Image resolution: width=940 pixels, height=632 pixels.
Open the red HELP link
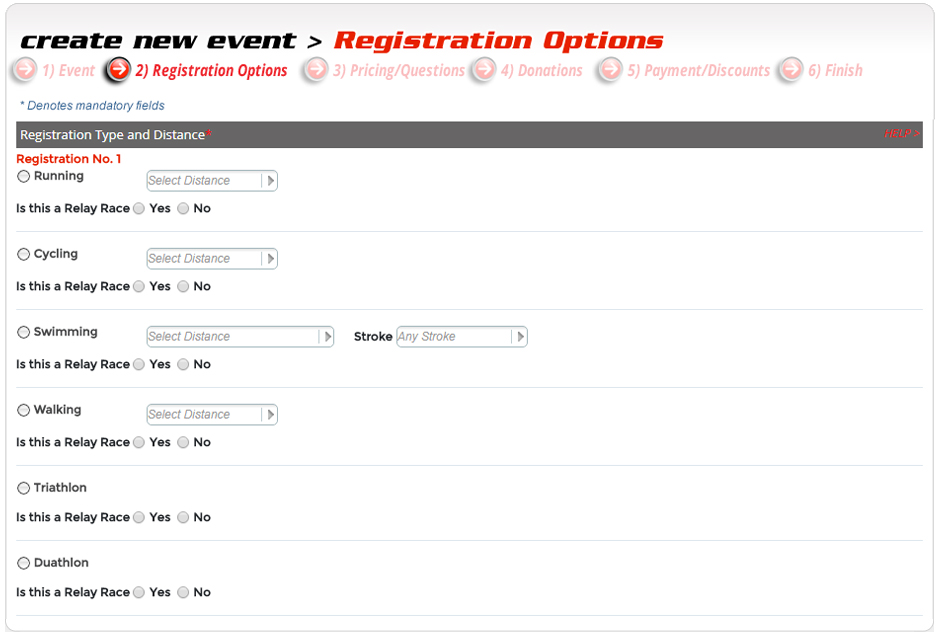pos(901,134)
